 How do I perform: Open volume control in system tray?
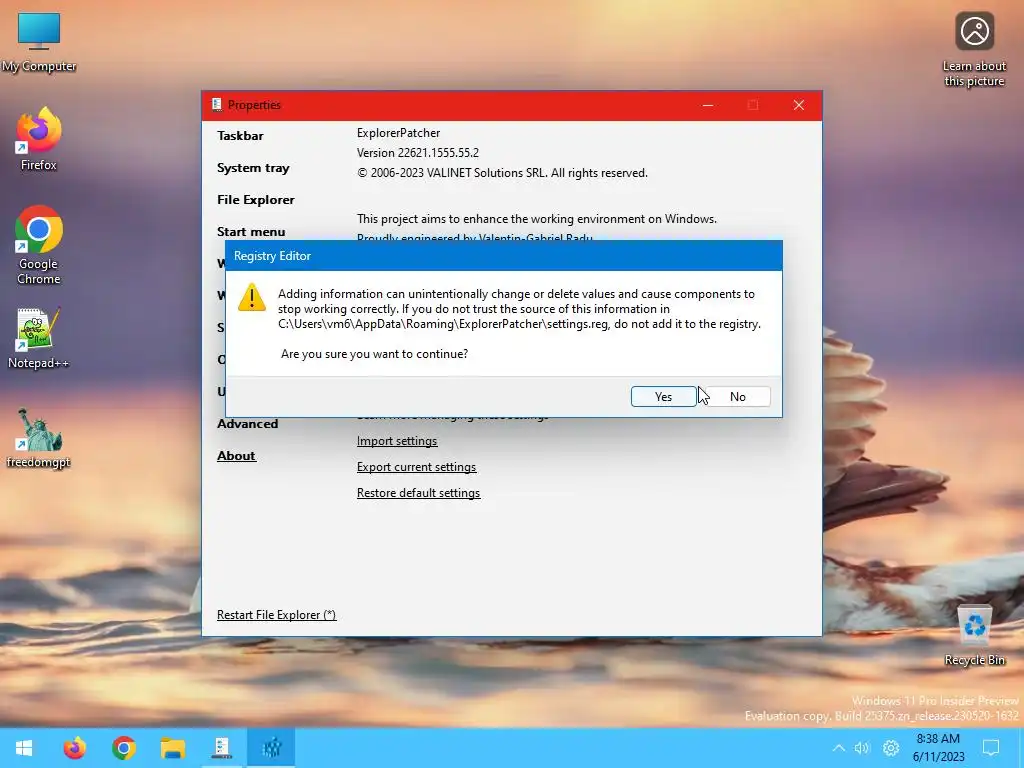[x=863, y=748]
